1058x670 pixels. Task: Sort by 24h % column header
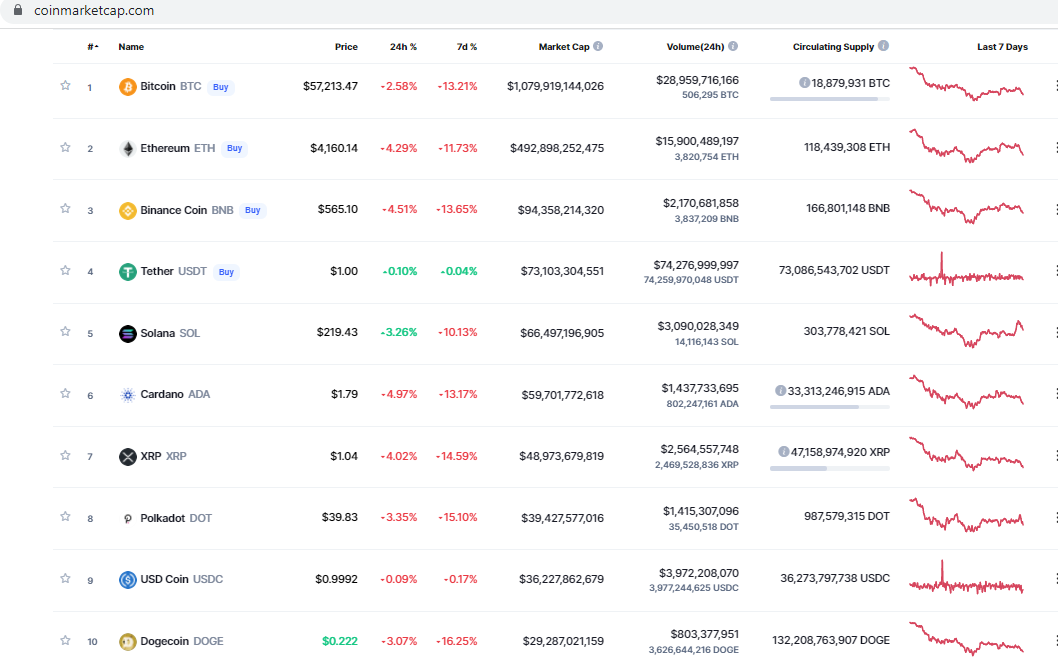403,47
